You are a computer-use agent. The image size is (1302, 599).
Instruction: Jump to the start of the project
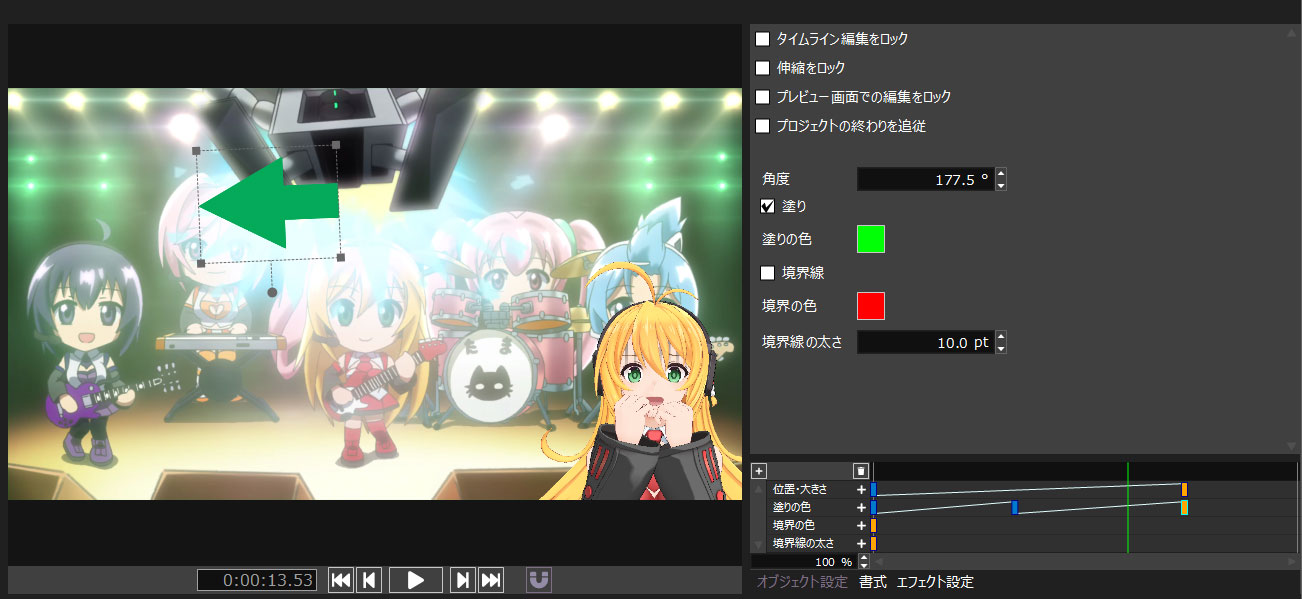coord(341,580)
